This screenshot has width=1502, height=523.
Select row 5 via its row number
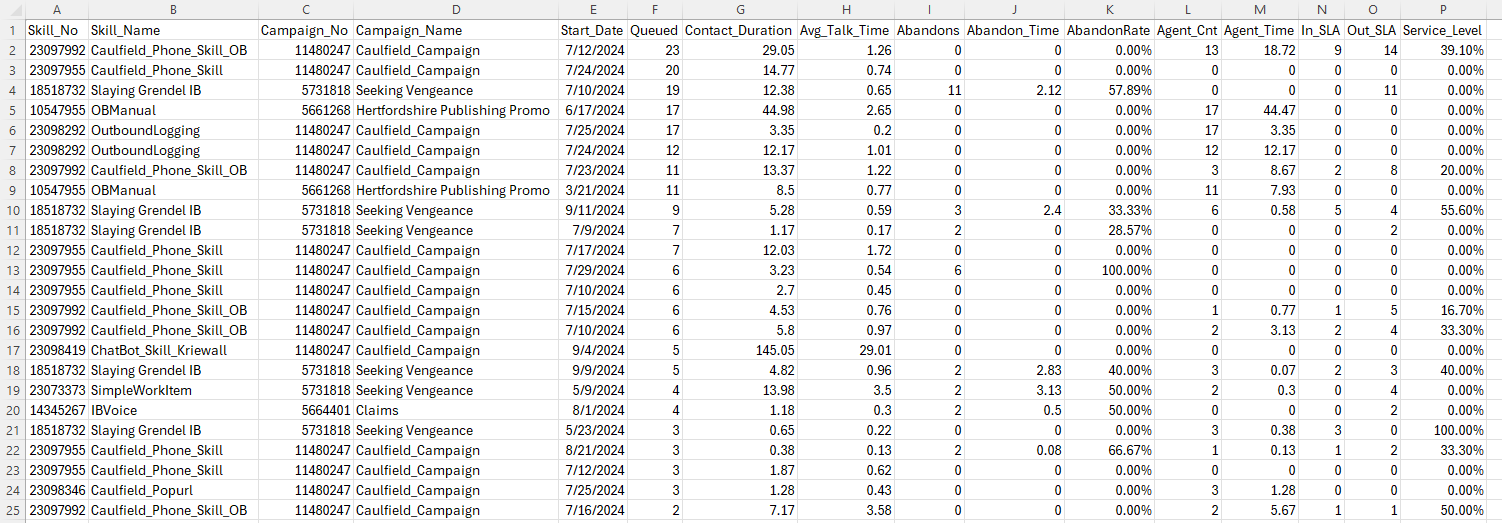[13, 110]
